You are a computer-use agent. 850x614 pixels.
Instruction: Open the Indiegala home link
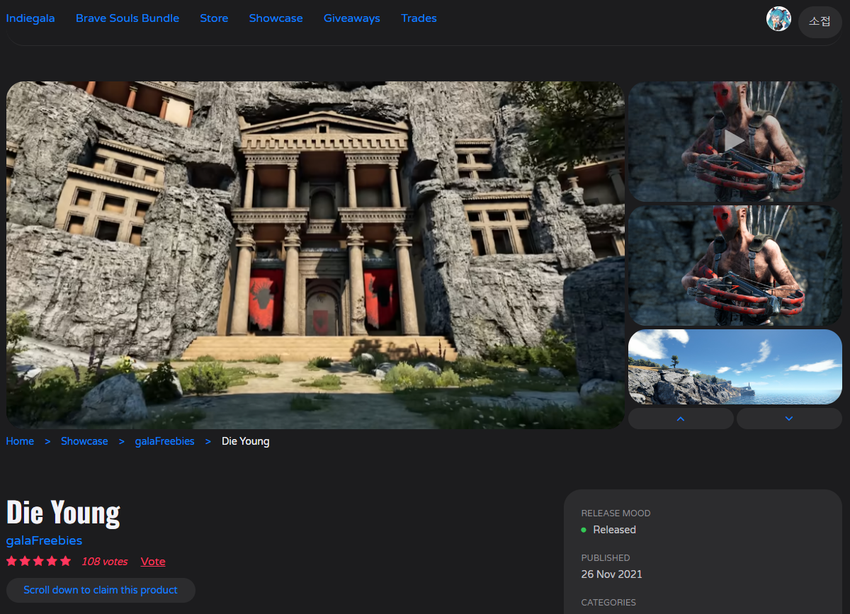[30, 18]
